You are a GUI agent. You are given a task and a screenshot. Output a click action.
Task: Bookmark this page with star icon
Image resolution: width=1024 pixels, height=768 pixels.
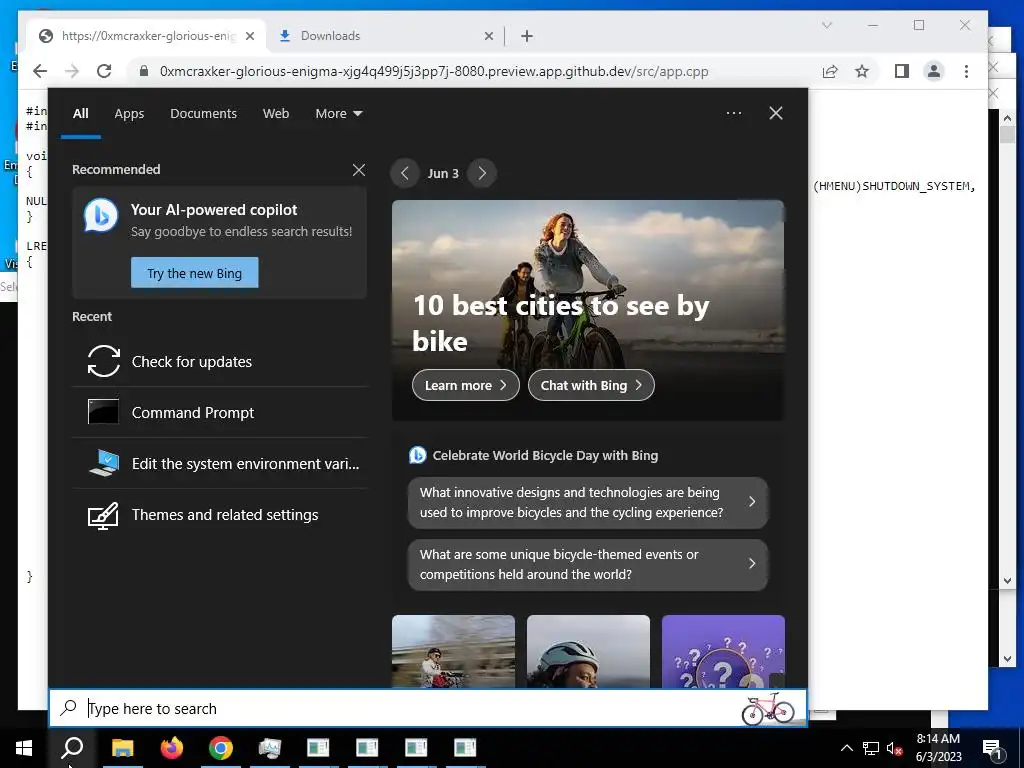(862, 71)
